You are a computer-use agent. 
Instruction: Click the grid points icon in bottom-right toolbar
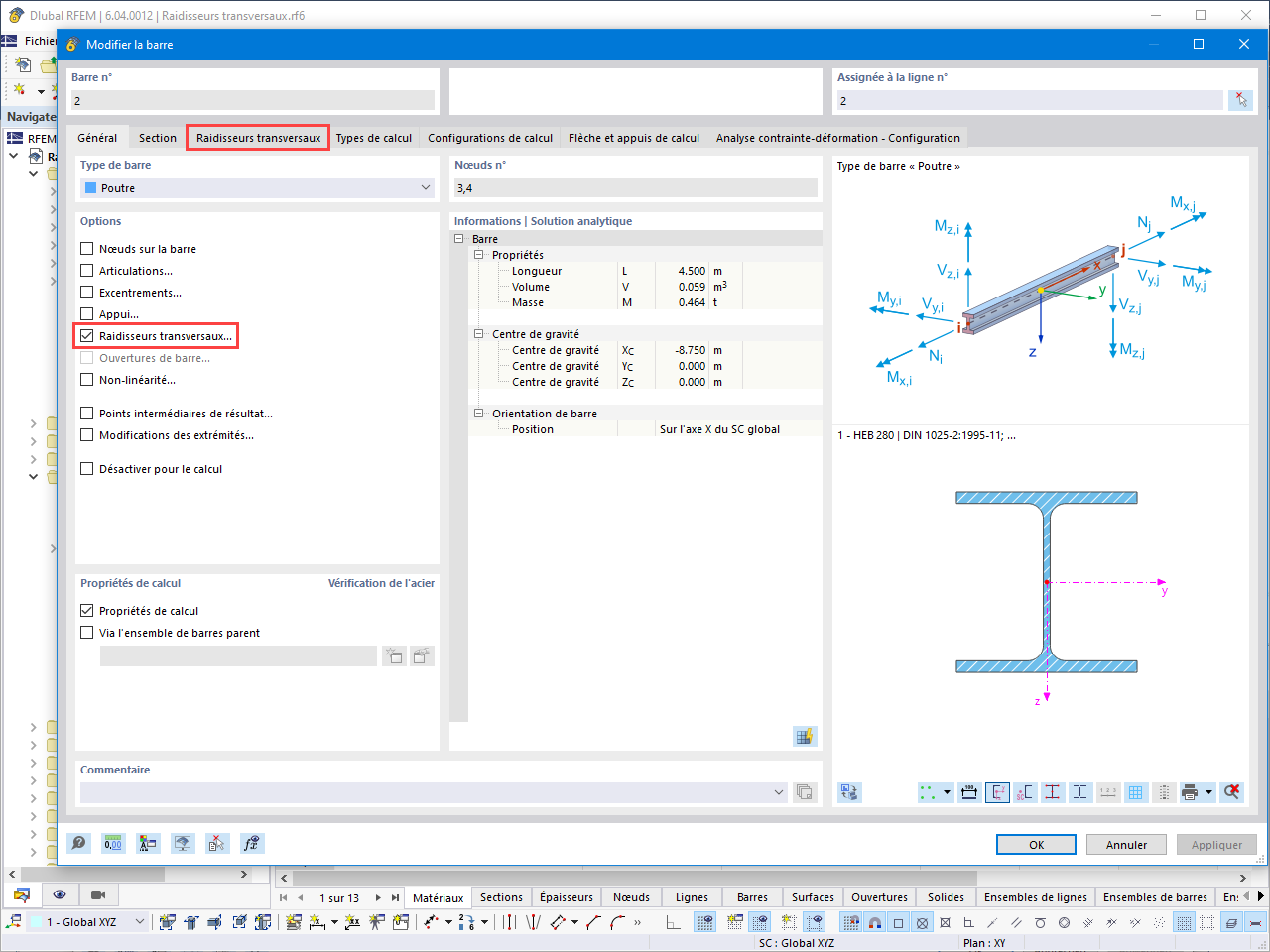(1185, 922)
